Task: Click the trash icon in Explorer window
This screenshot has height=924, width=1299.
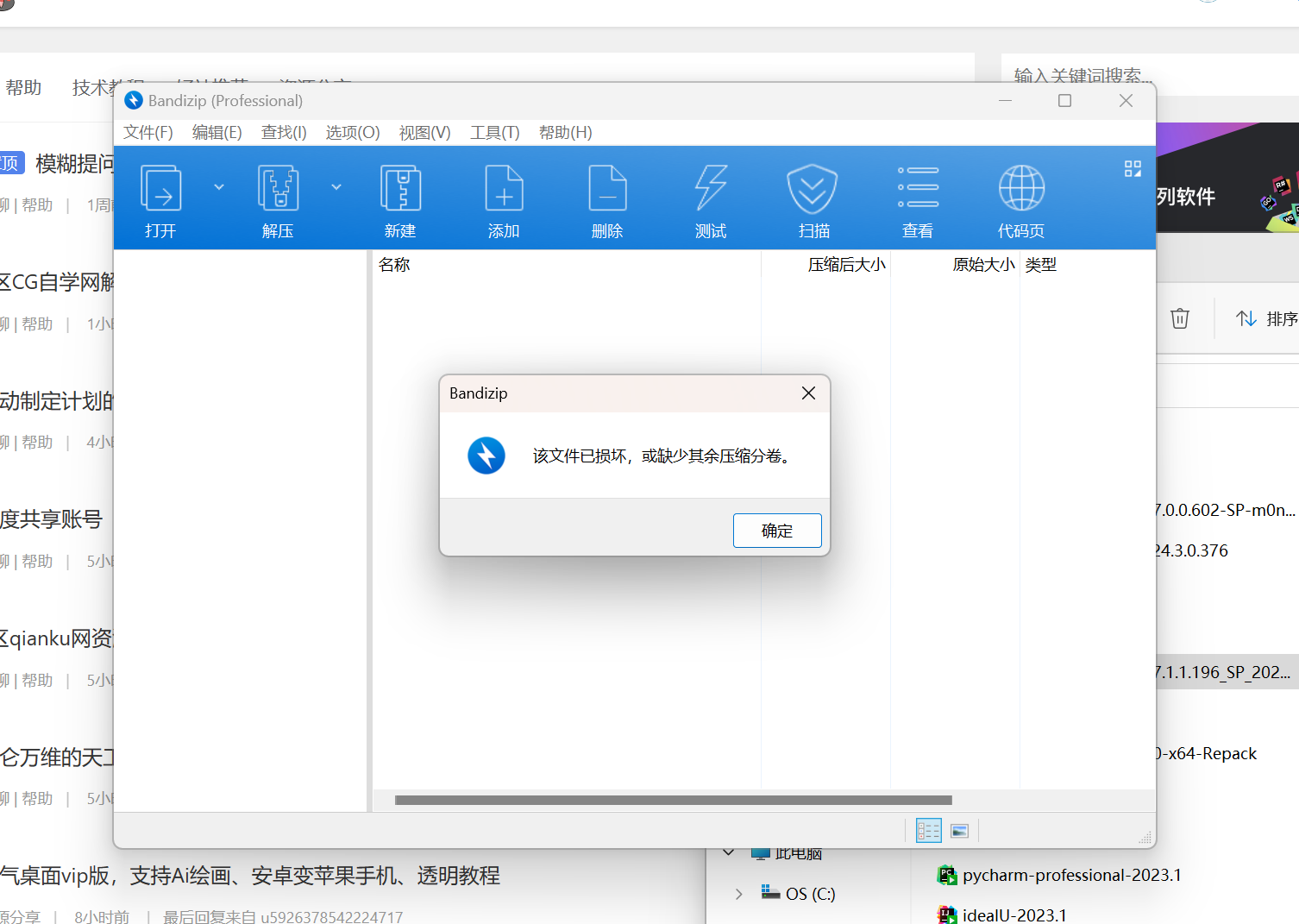Action: (x=1180, y=318)
